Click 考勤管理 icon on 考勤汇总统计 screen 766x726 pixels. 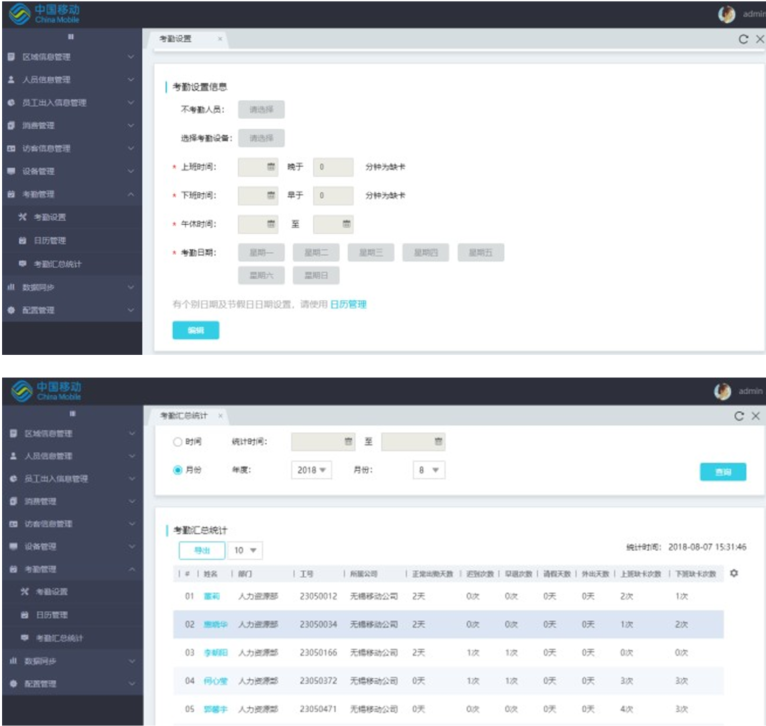13,569
